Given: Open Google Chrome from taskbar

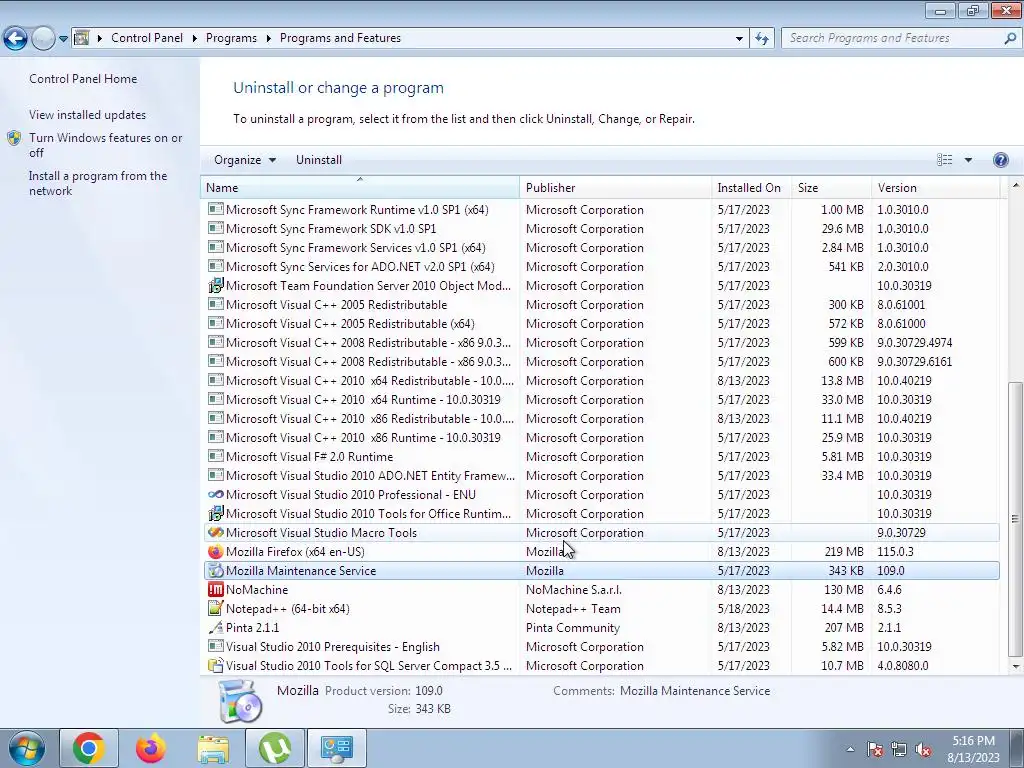Looking at the screenshot, I should pos(89,748).
